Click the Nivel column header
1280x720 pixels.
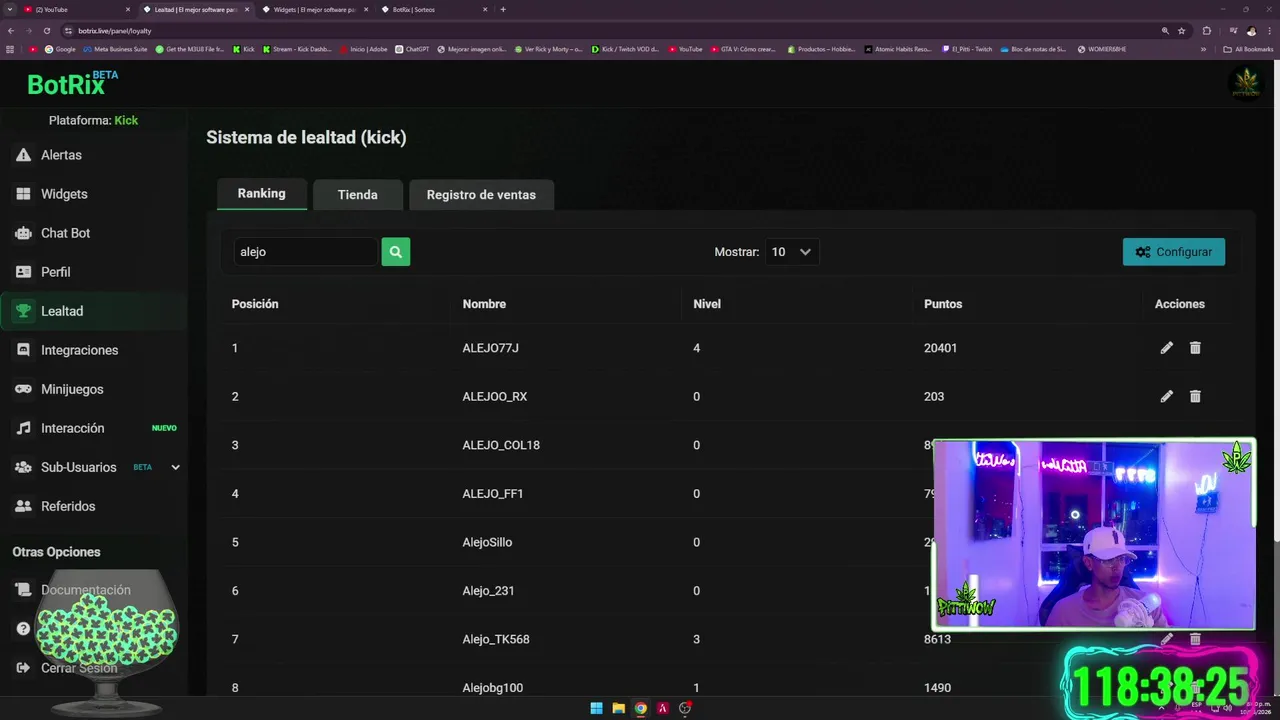tap(707, 304)
